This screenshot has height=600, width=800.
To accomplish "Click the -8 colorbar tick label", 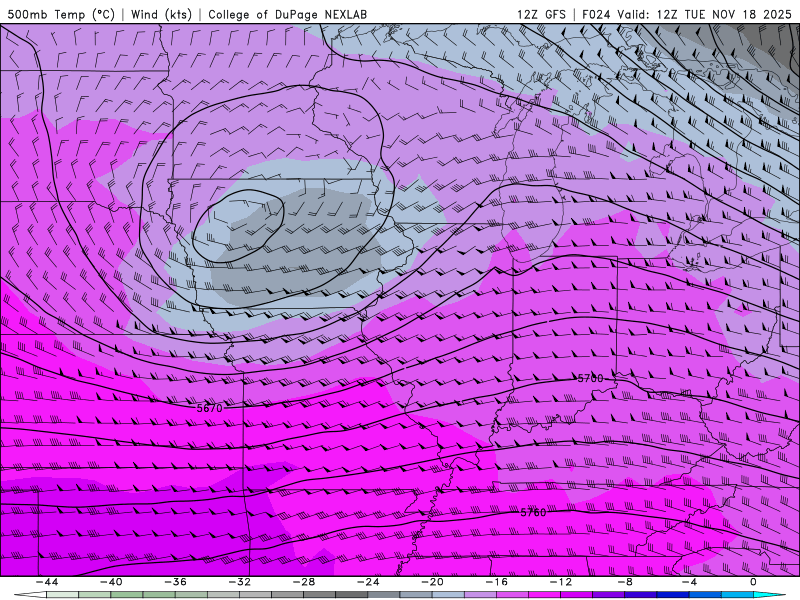I will point(625,582).
